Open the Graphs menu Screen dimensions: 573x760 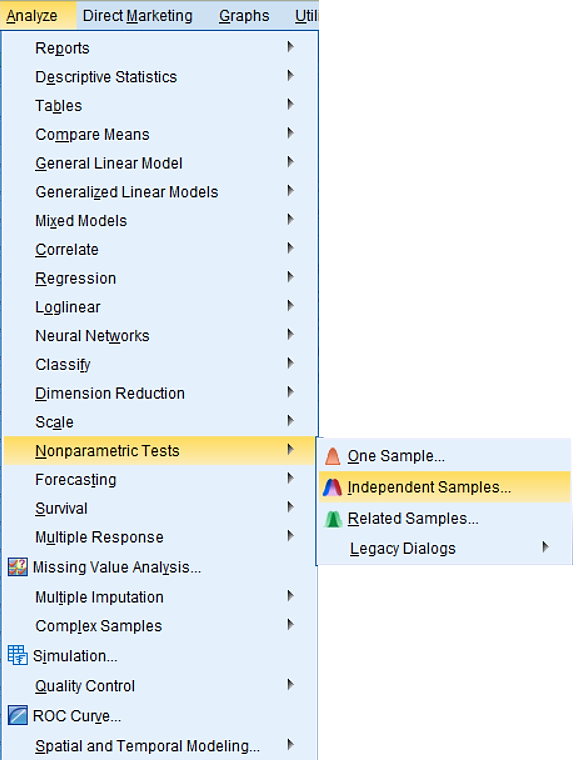pos(244,16)
